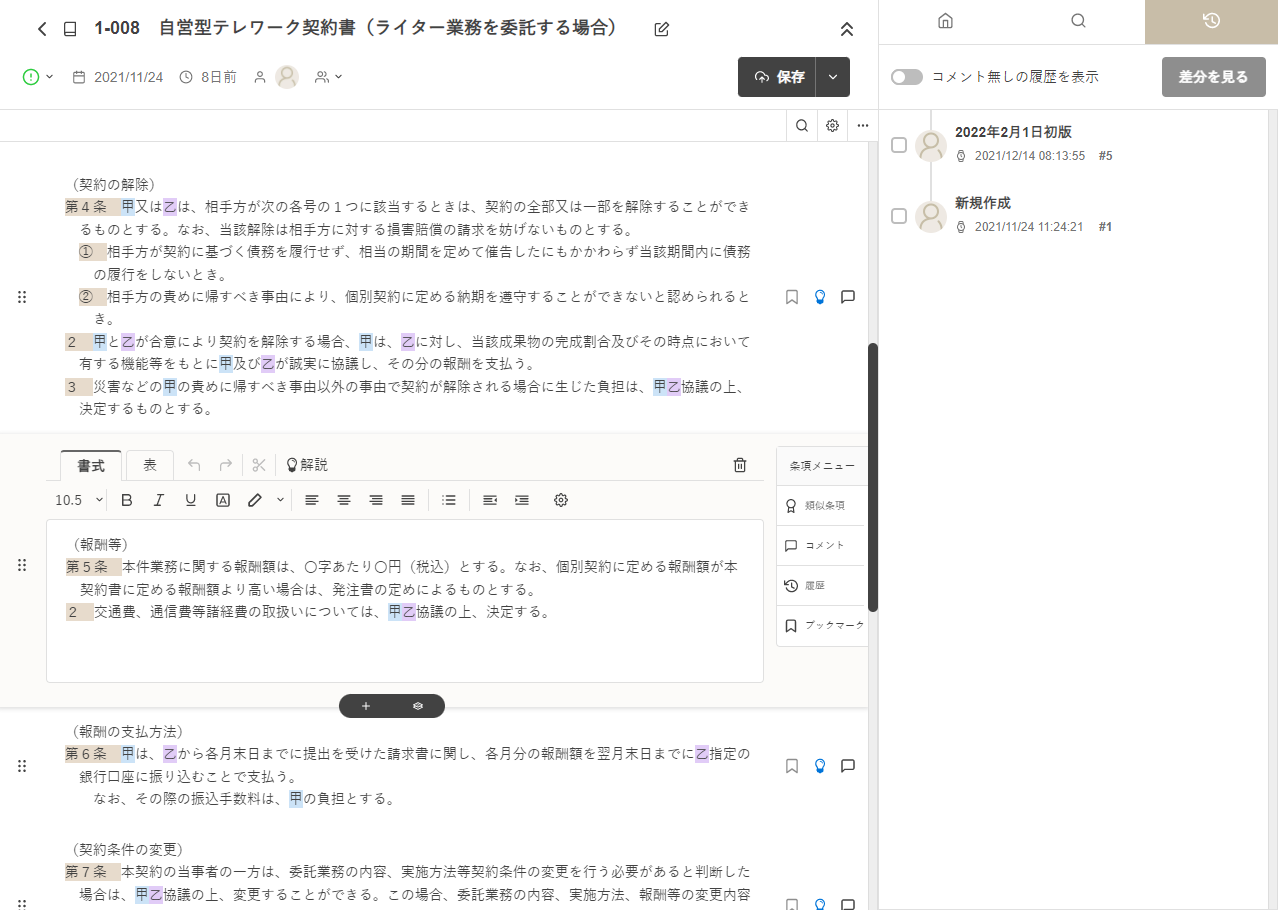
Task: Show the lightbulb explanation for 第４条
Action: point(820,297)
